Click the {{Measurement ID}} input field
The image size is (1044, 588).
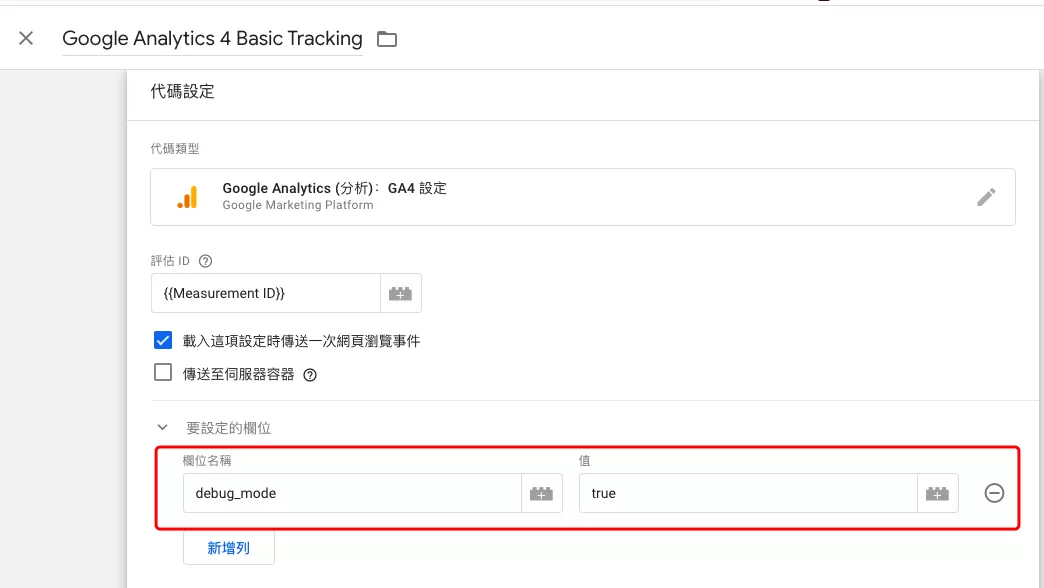(x=266, y=293)
